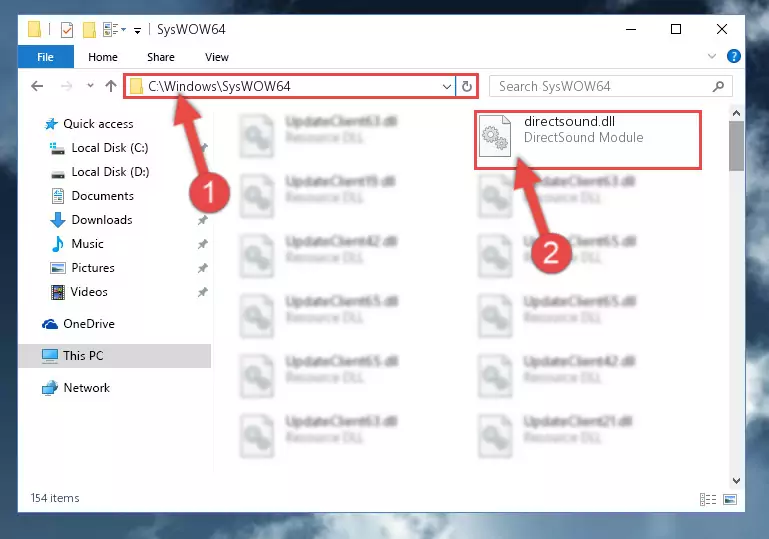Screen dimensions: 769x539
Task: Select Quick access in navigation pane
Action: 98,124
